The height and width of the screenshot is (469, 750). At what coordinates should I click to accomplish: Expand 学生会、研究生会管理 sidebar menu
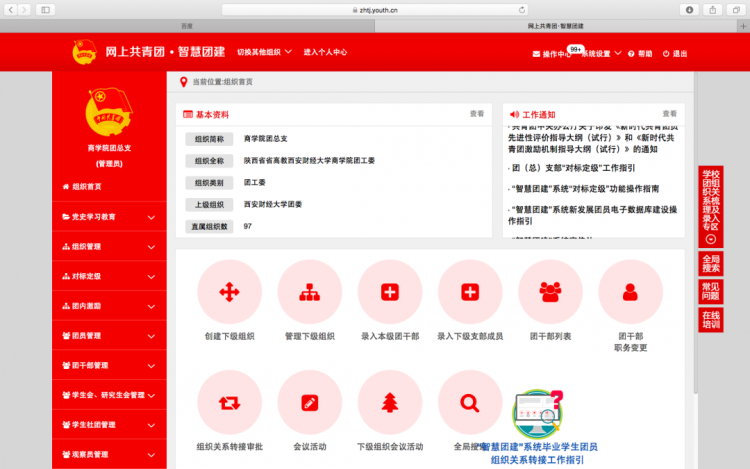[x=109, y=395]
